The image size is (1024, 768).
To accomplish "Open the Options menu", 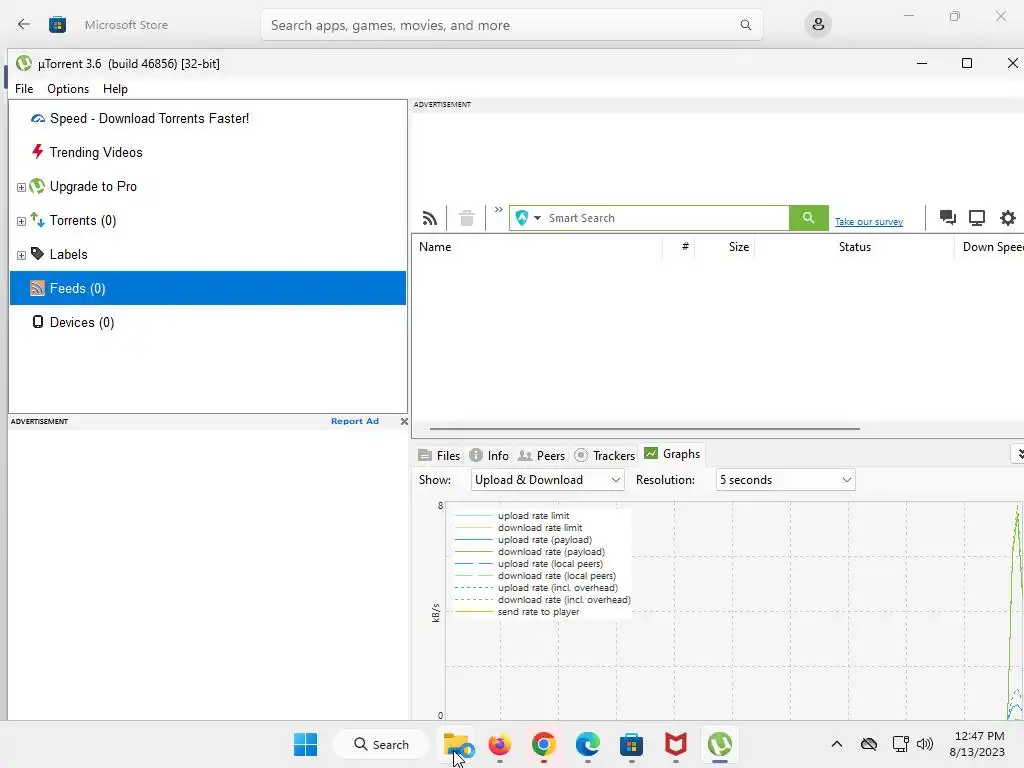I will 68,89.
